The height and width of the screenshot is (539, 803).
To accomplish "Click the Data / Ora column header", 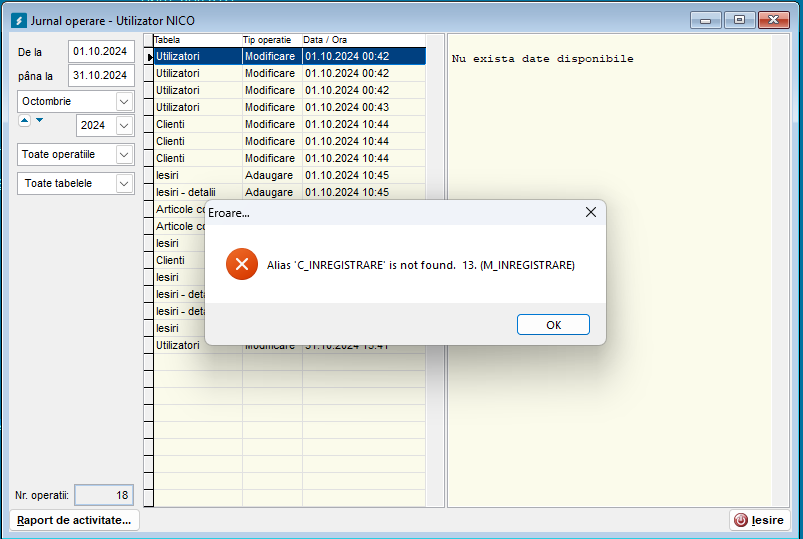I will (x=364, y=40).
